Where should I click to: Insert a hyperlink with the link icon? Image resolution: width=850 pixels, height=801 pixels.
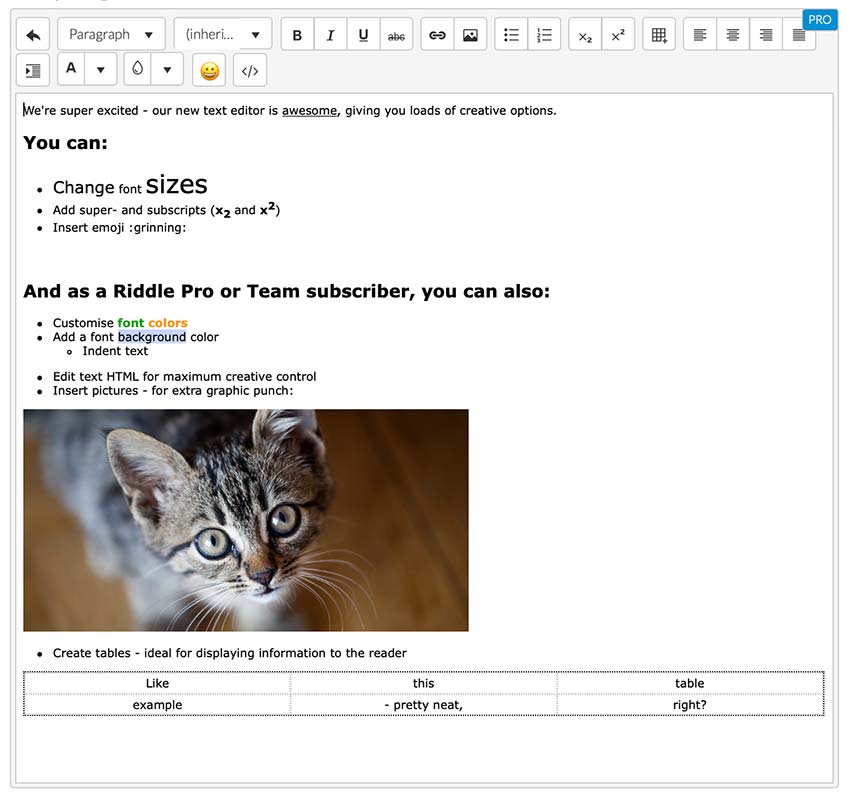click(437, 35)
